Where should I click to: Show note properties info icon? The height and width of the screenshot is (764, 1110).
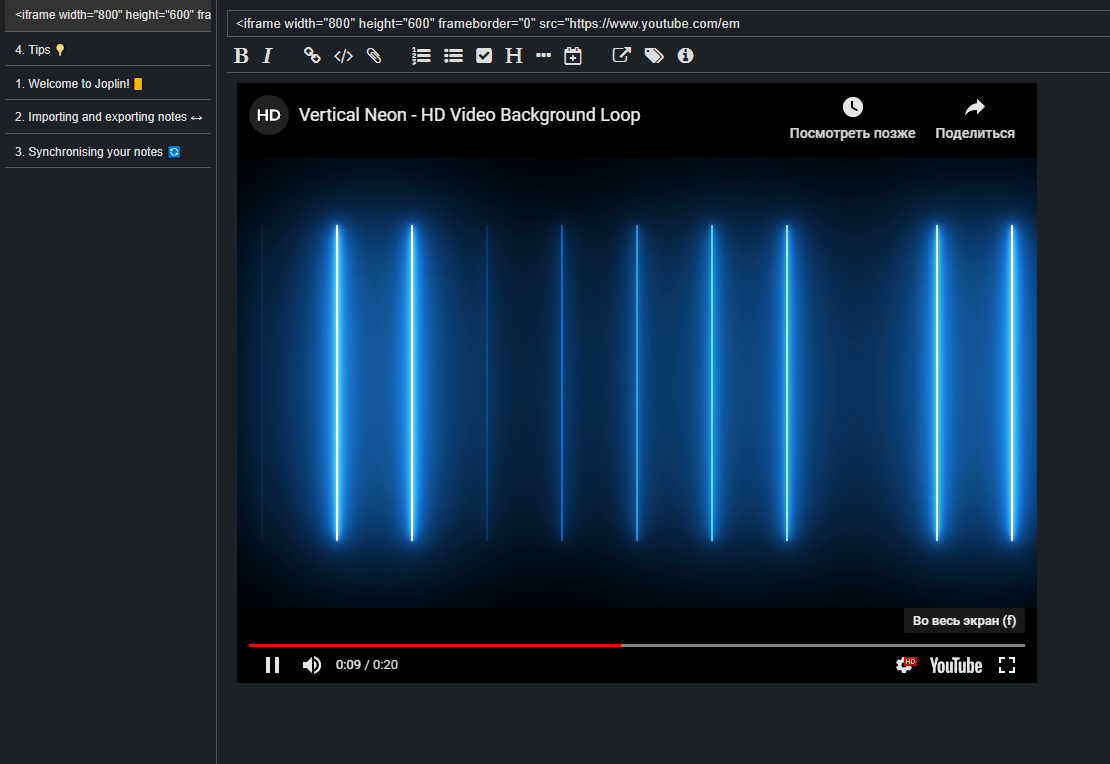point(685,56)
